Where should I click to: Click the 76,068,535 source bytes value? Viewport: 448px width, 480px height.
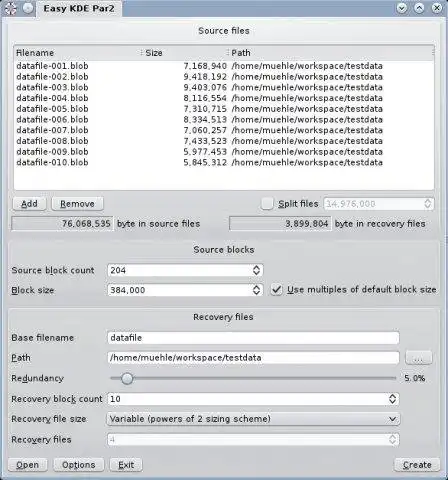(x=62, y=224)
